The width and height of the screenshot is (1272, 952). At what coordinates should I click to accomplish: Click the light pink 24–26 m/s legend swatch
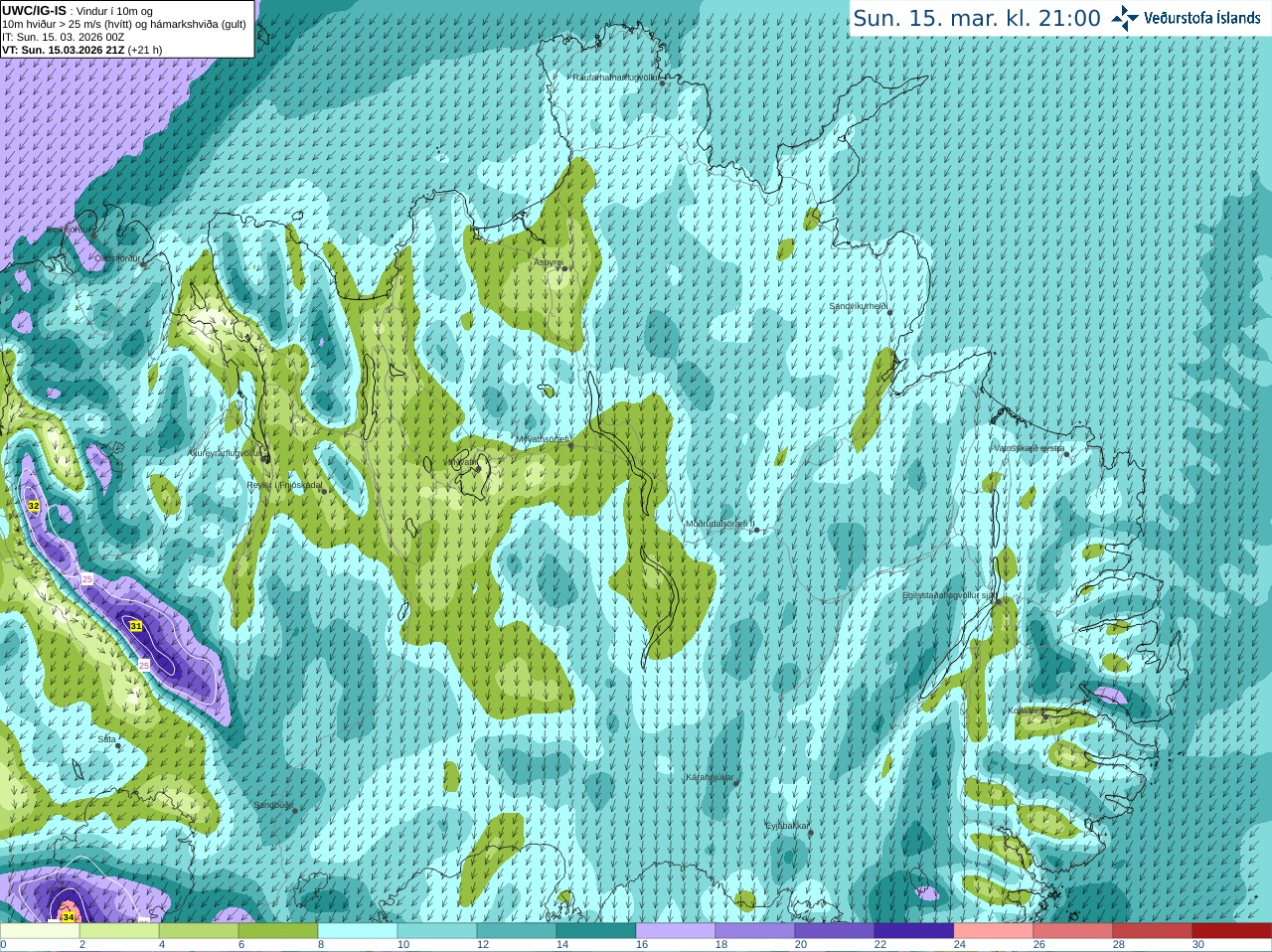(994, 931)
